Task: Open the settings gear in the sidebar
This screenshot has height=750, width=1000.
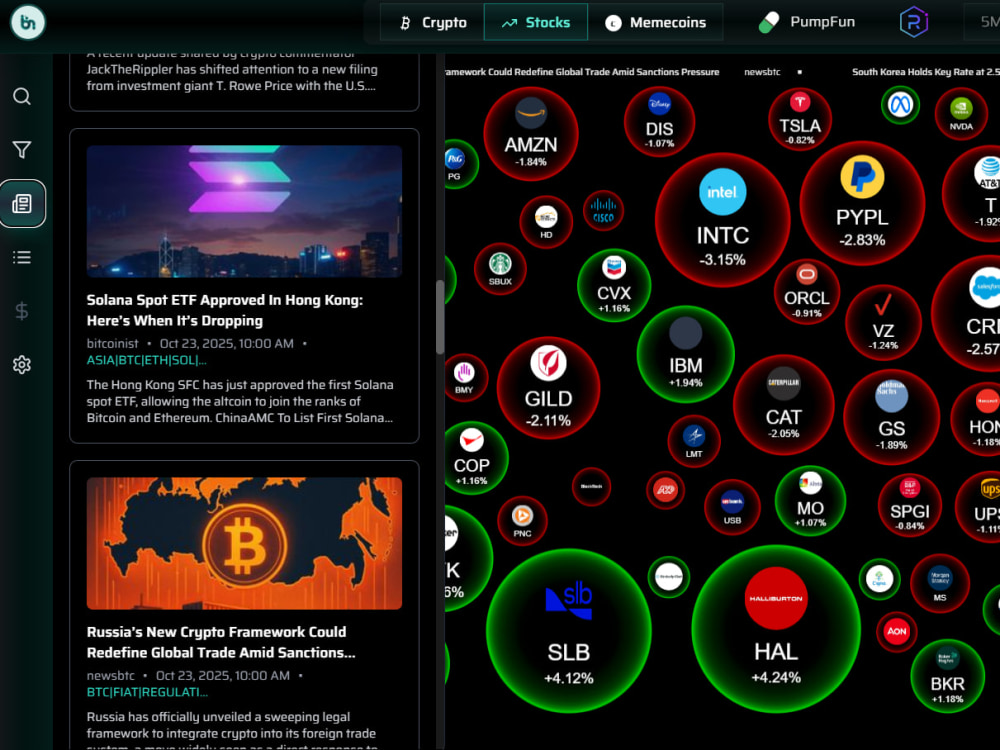Action: click(x=22, y=364)
